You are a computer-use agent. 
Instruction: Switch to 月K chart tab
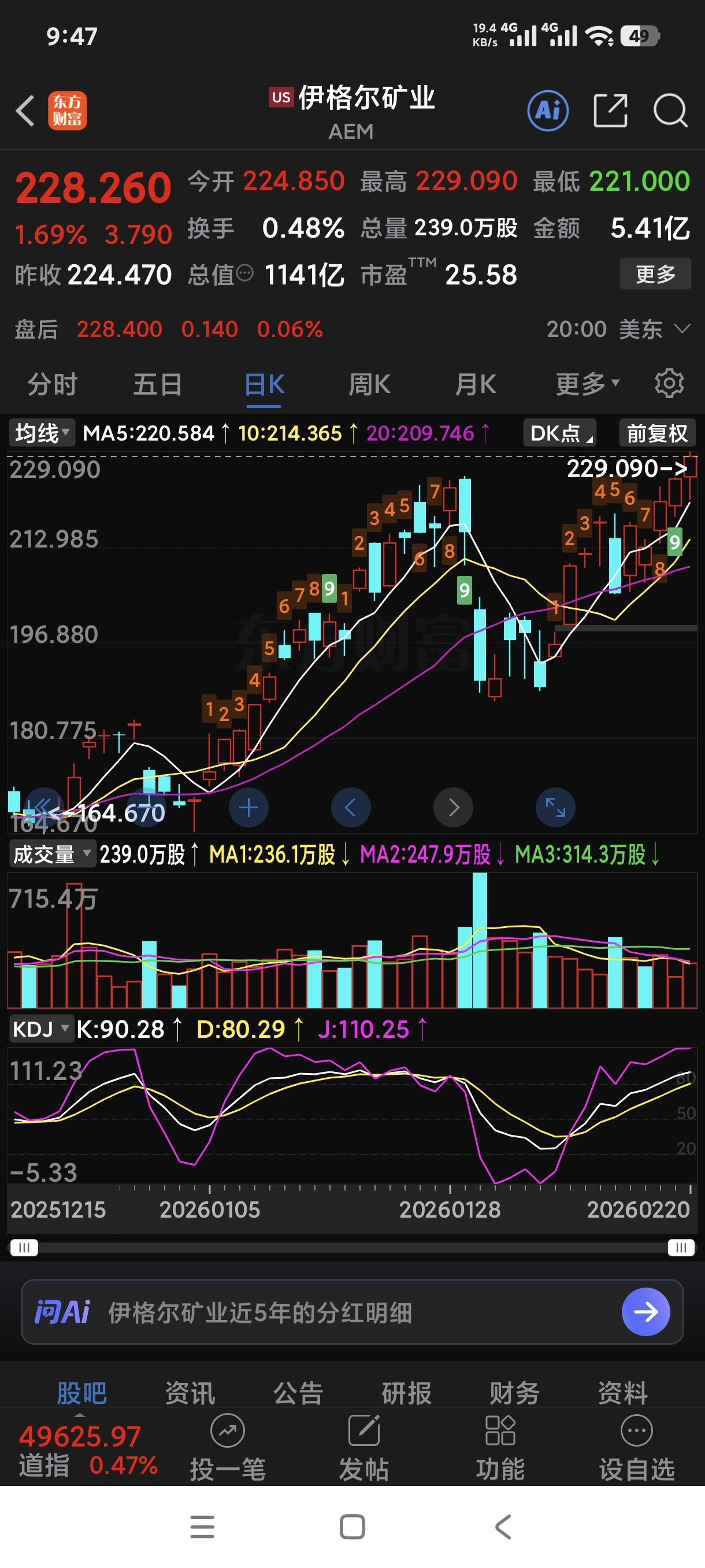476,384
